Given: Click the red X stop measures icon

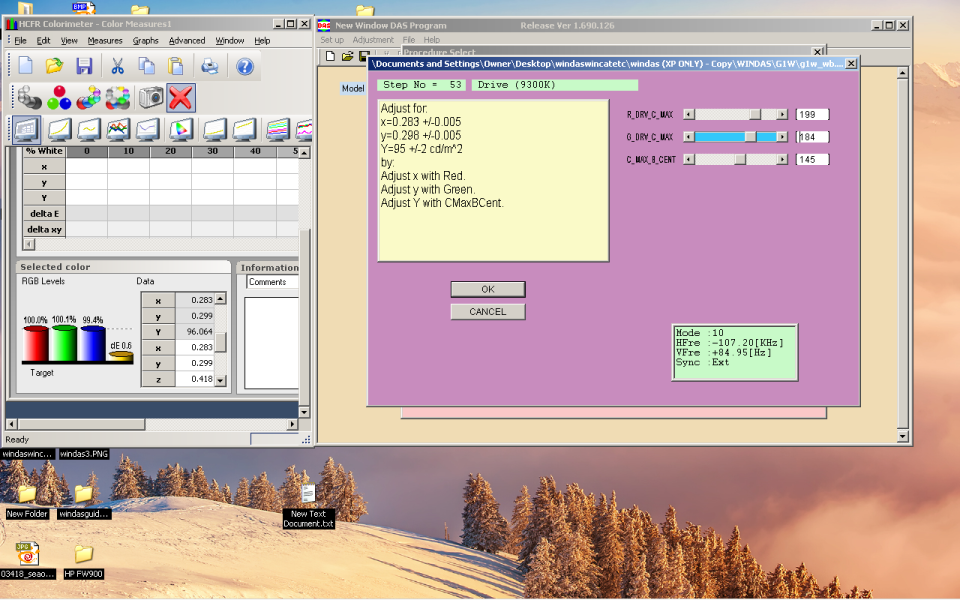Looking at the screenshot, I should coord(181,98).
